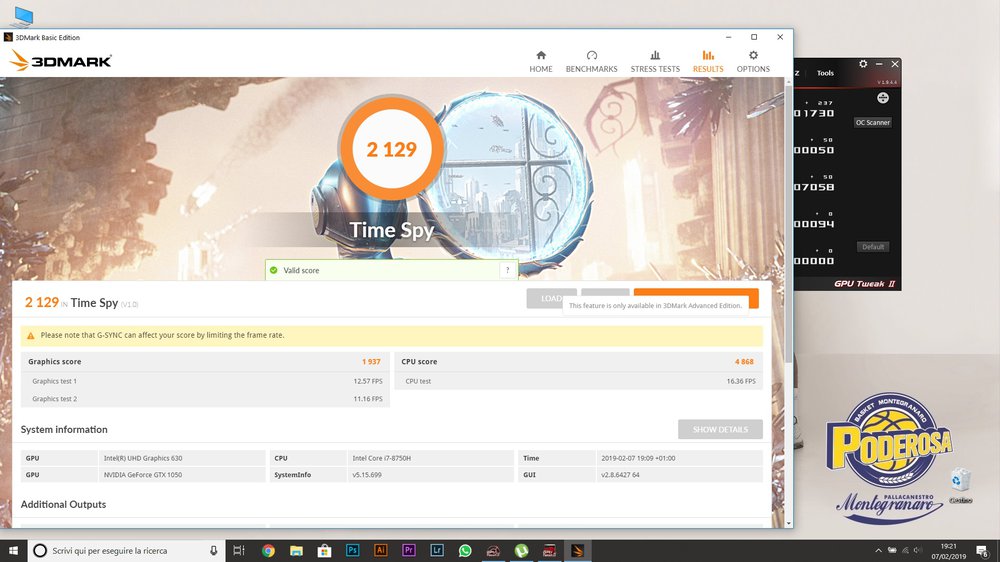Screen dimensions: 1000x562
Task: Go to the Benchmarks section
Action: tap(591, 61)
